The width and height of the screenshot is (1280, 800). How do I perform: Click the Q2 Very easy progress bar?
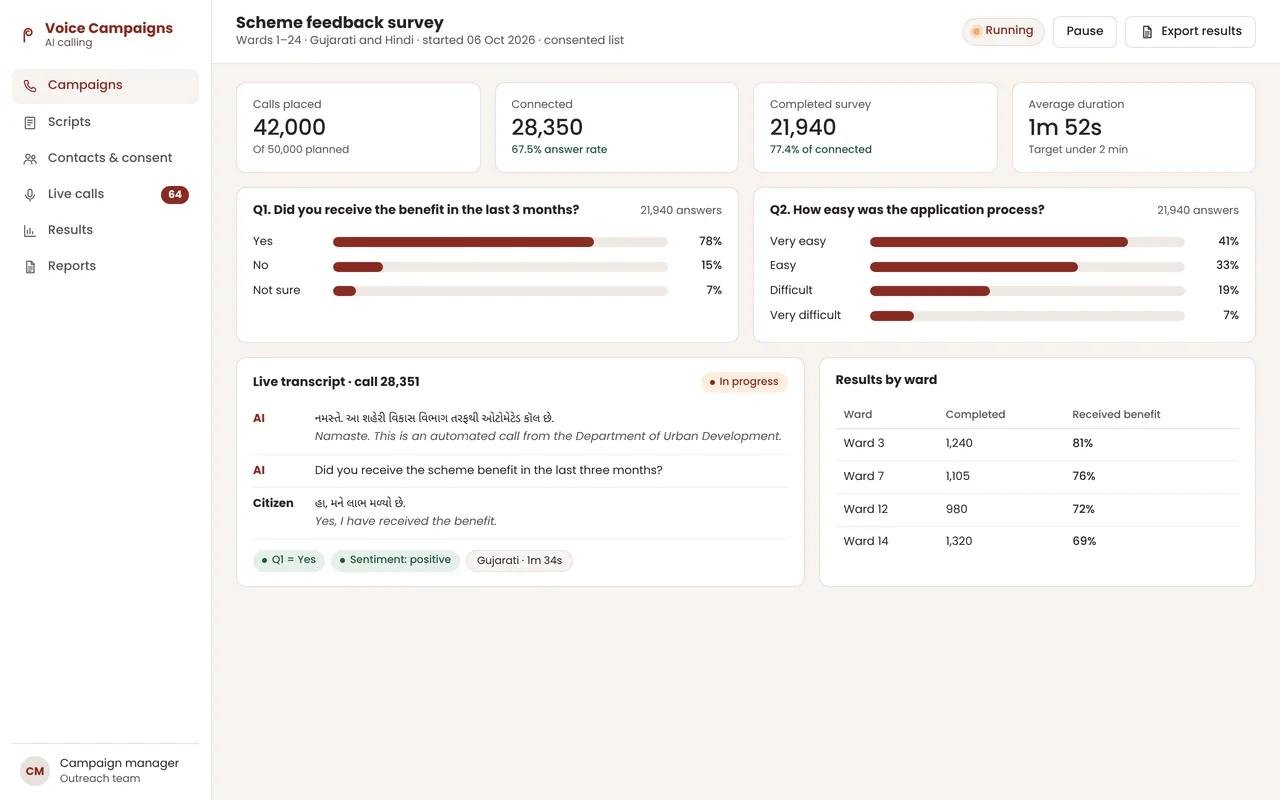click(1027, 242)
